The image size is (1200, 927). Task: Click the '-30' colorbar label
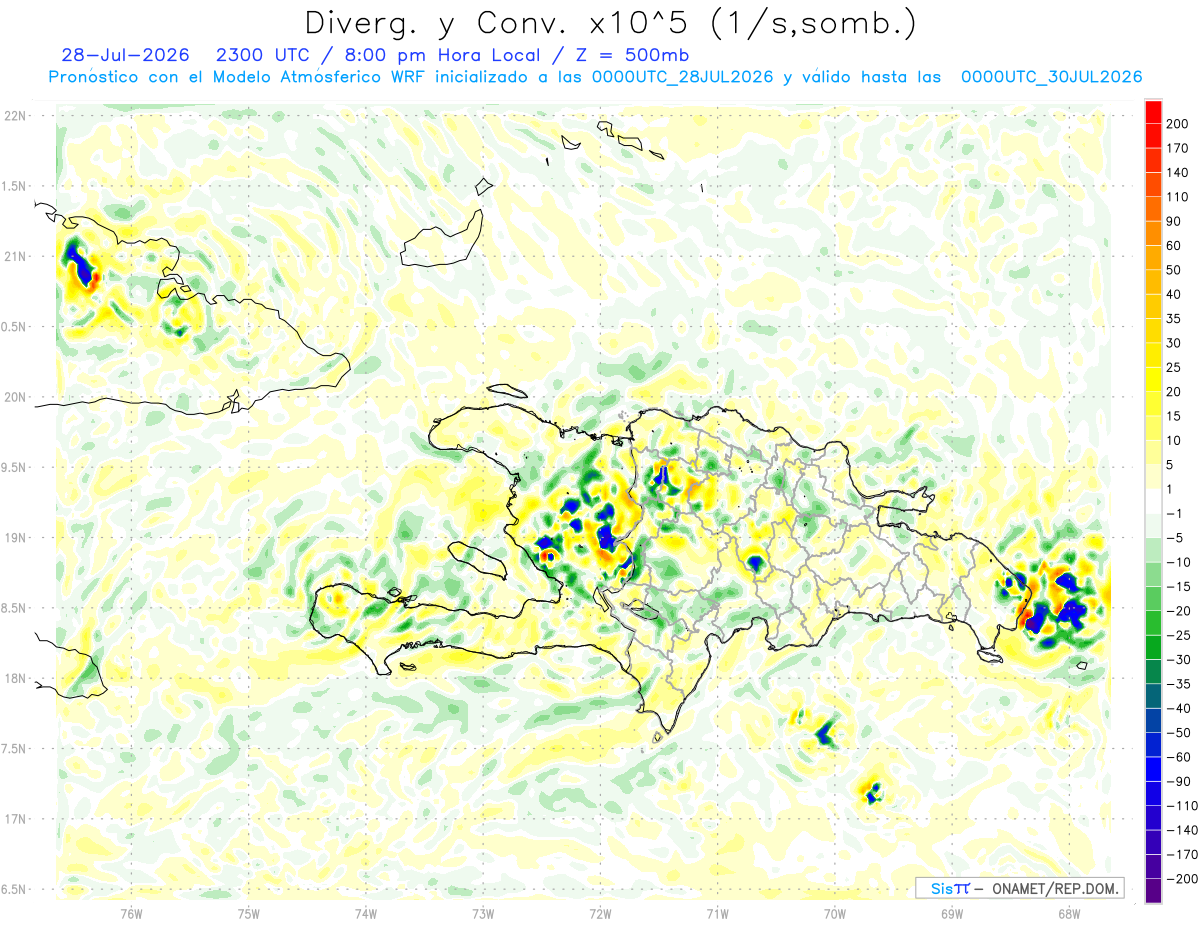tap(1178, 659)
